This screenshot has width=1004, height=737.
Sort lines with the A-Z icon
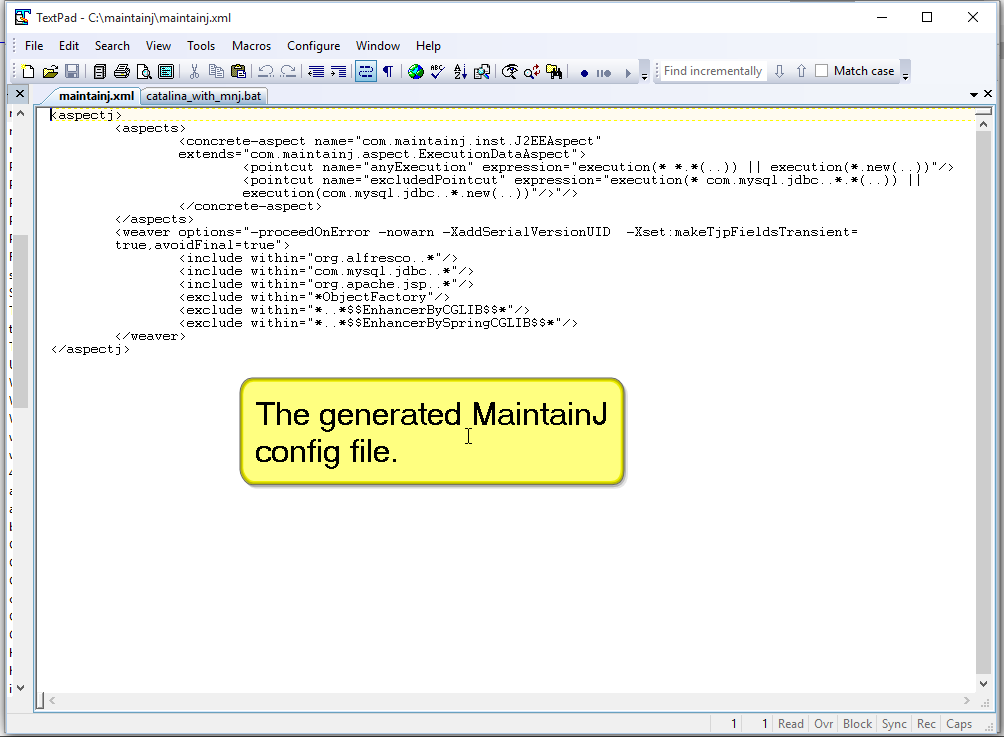click(x=460, y=72)
